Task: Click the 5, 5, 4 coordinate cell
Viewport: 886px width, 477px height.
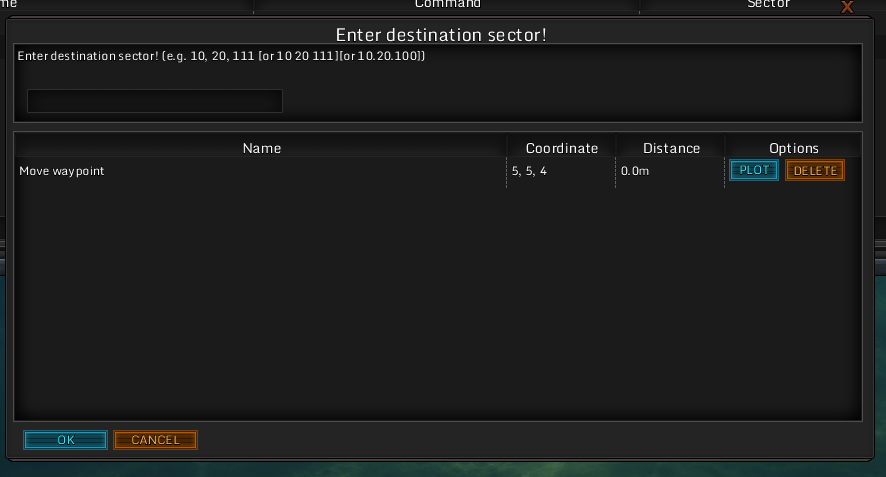Action: point(529,171)
